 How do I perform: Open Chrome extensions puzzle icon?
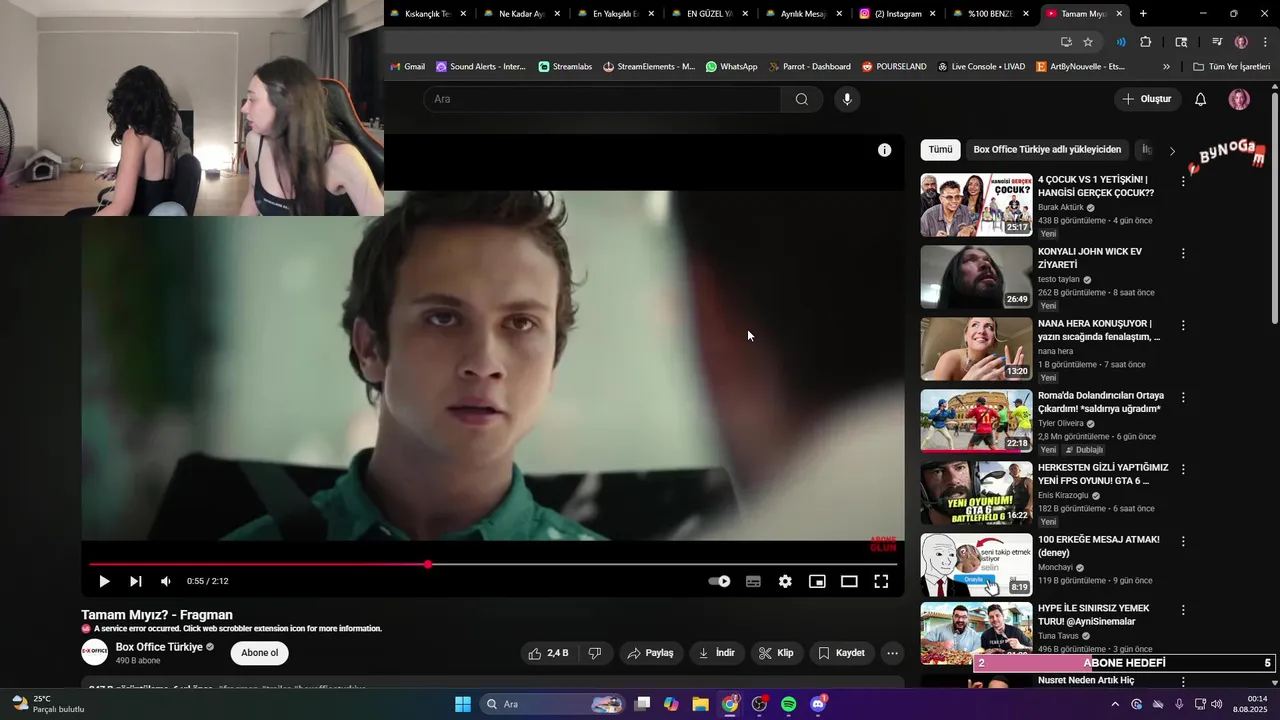1146,42
